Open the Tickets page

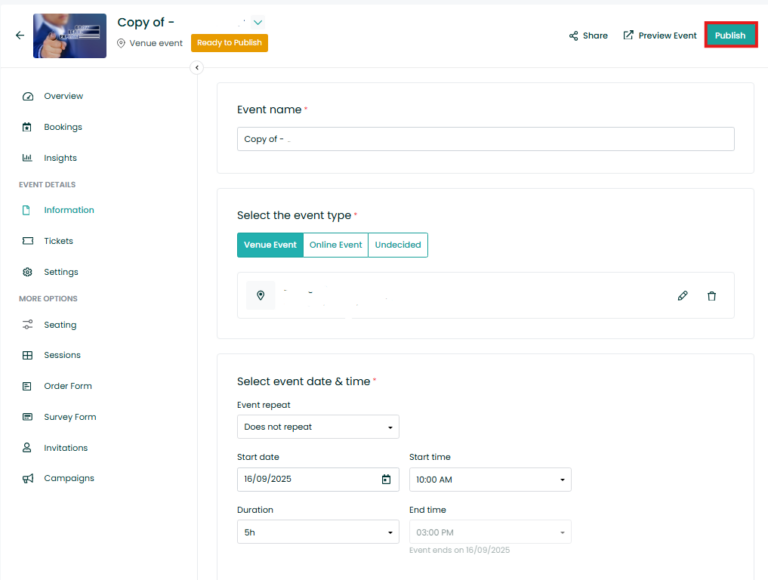click(x=58, y=241)
